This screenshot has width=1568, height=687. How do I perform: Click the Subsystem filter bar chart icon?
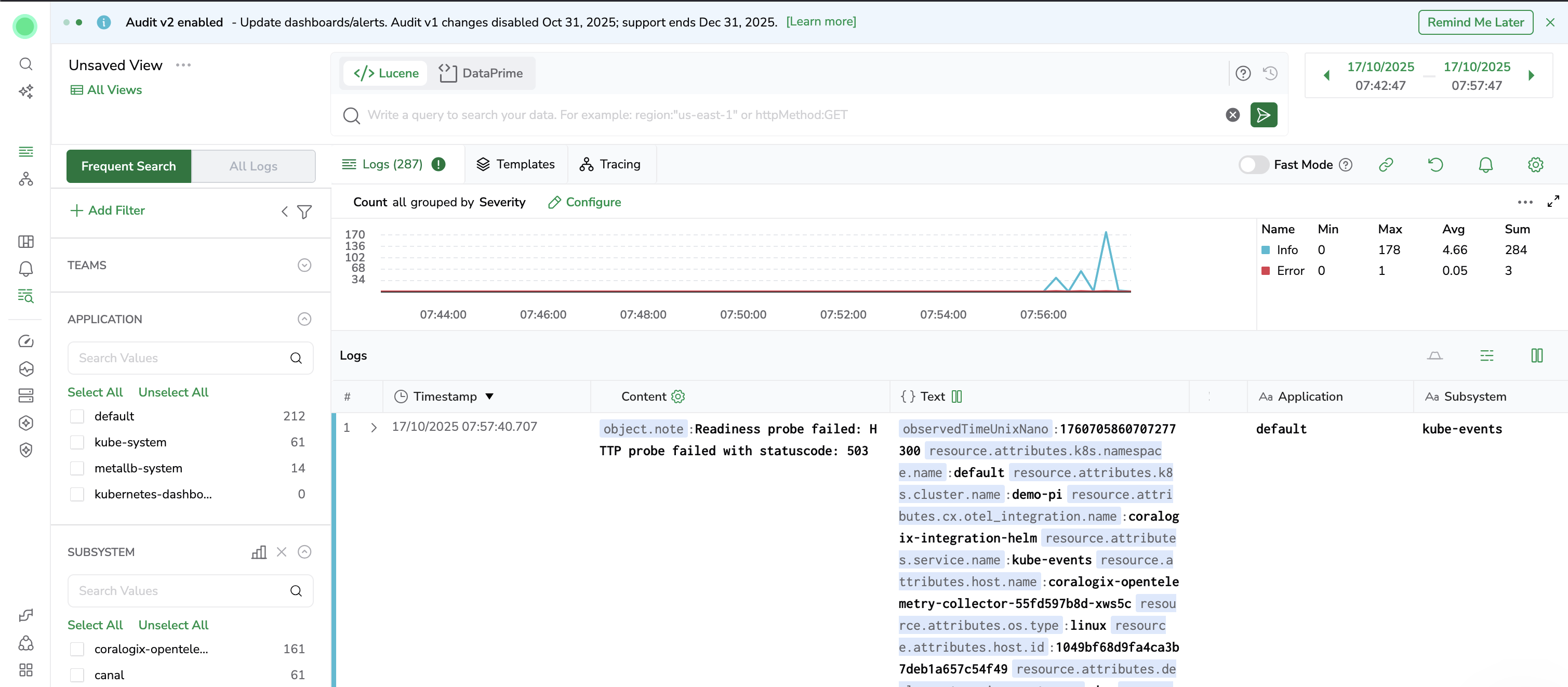click(259, 552)
